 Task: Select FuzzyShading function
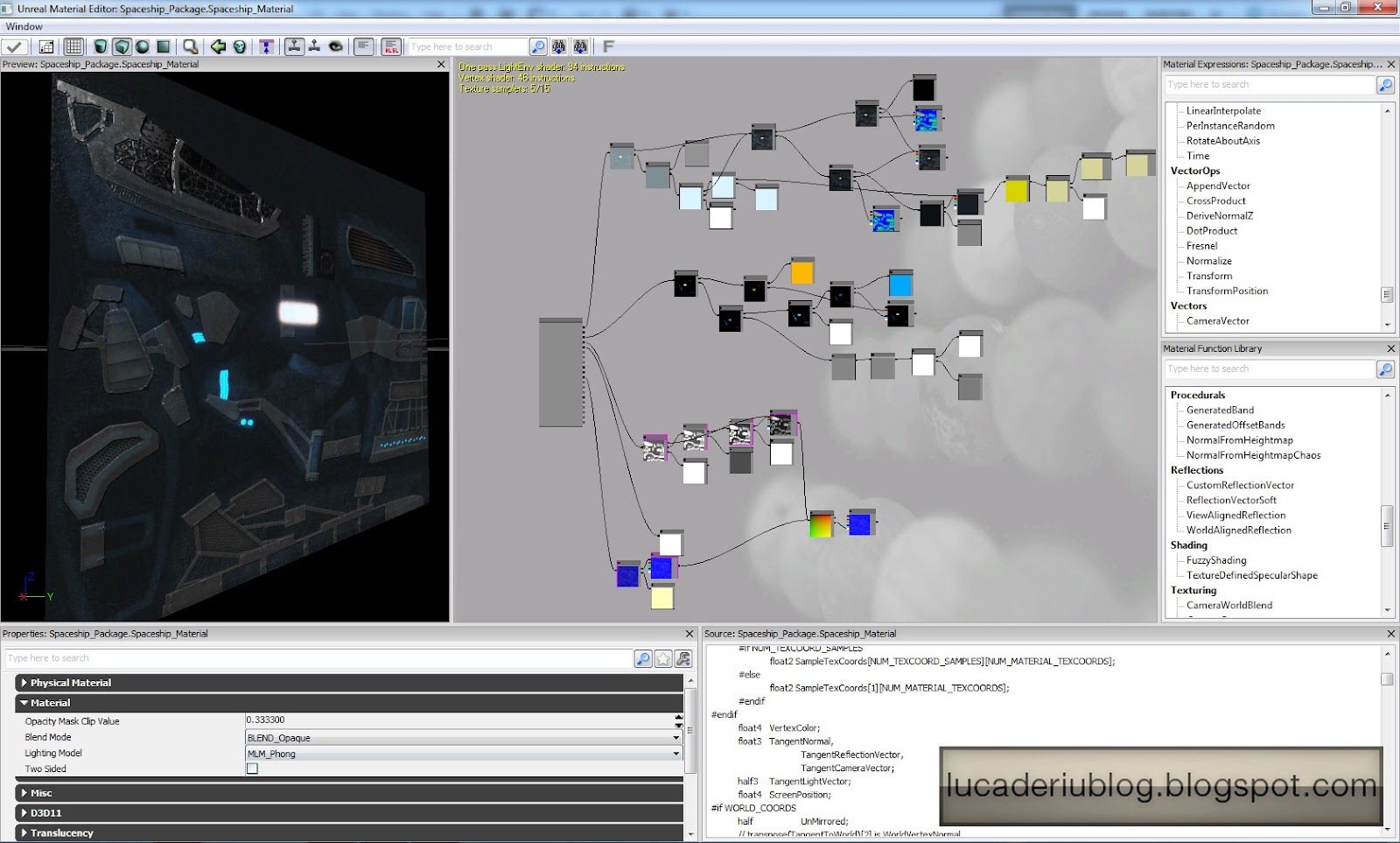click(1216, 560)
